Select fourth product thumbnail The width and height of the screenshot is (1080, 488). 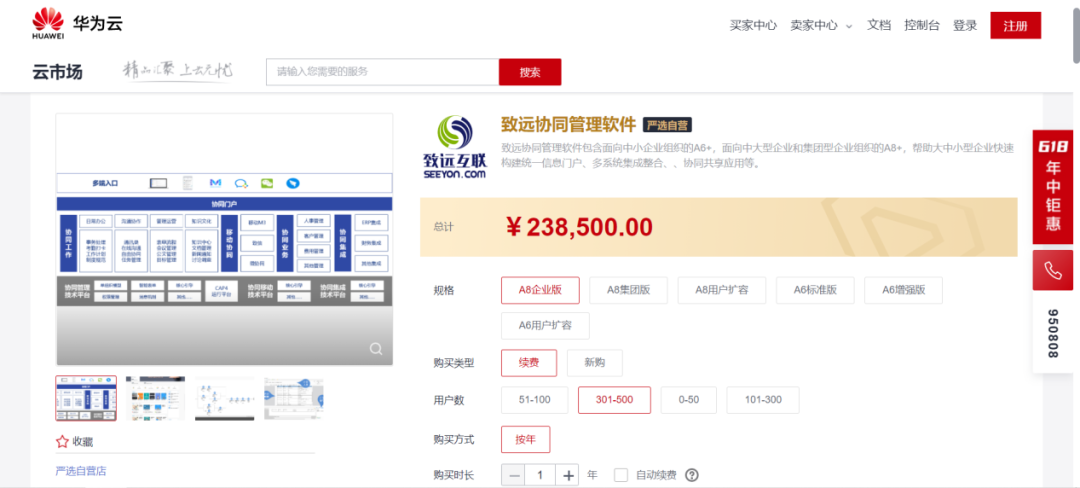point(294,398)
